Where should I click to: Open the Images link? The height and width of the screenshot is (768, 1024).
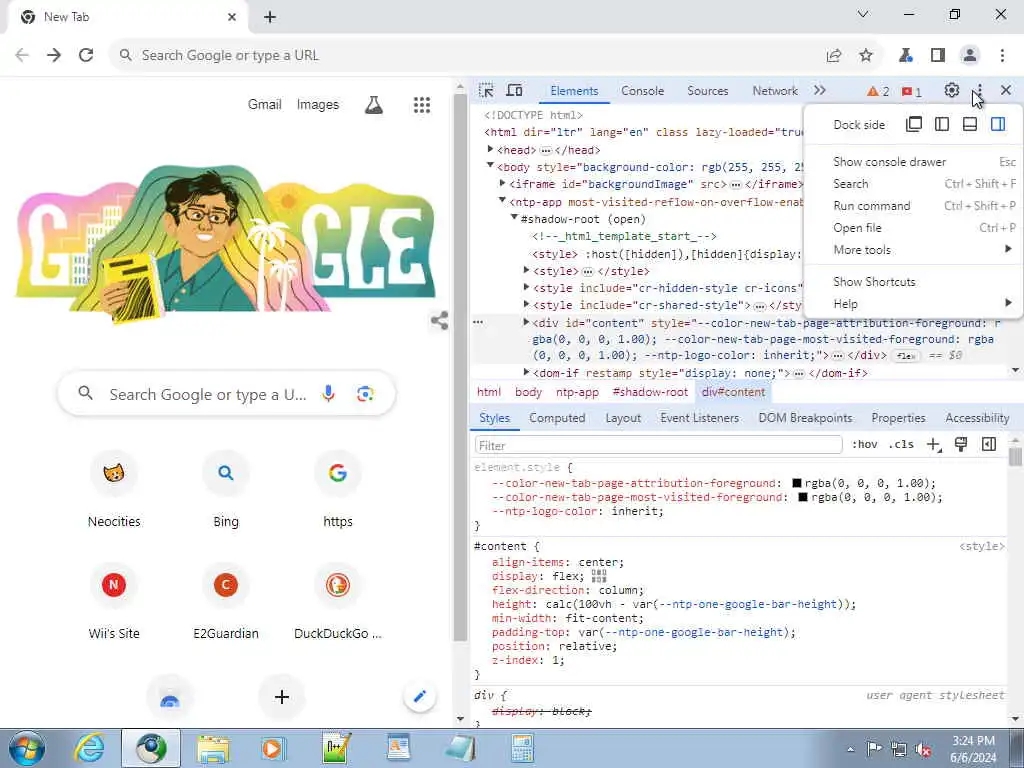click(x=318, y=104)
